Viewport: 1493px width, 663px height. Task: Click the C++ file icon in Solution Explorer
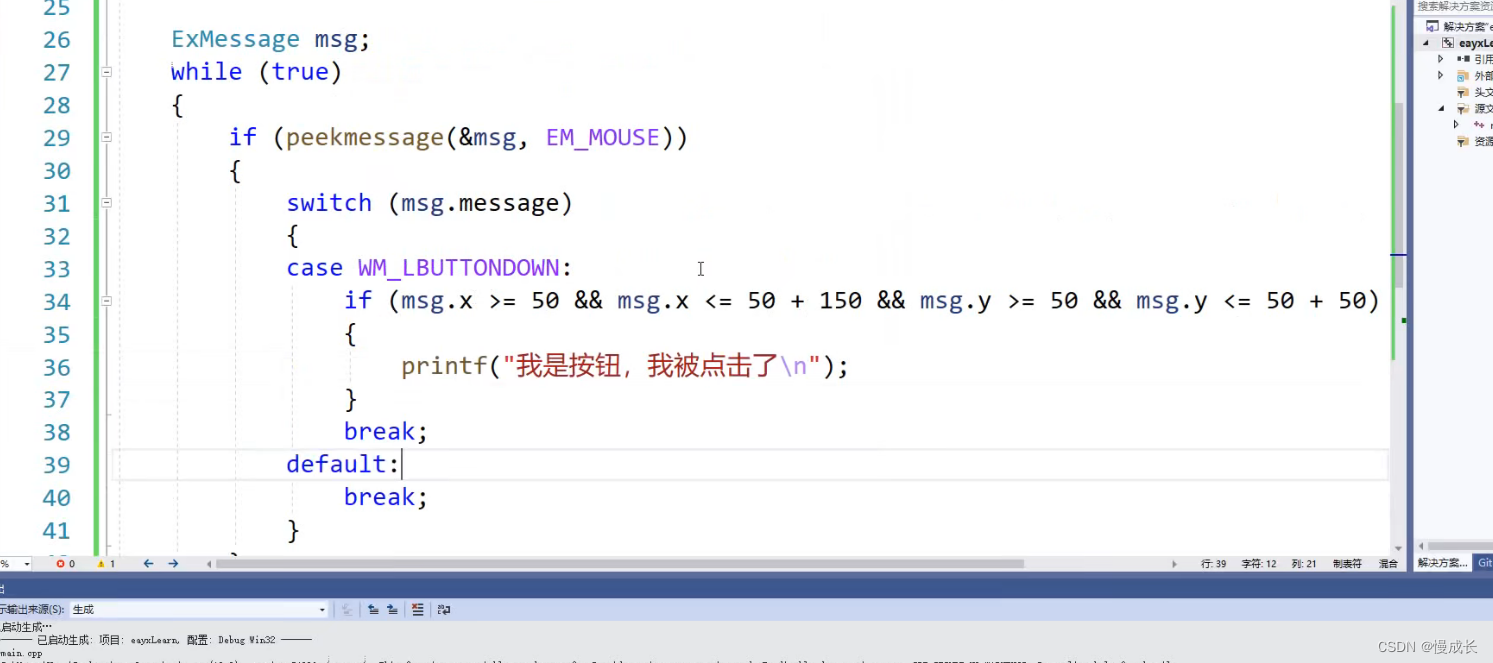(1478, 125)
